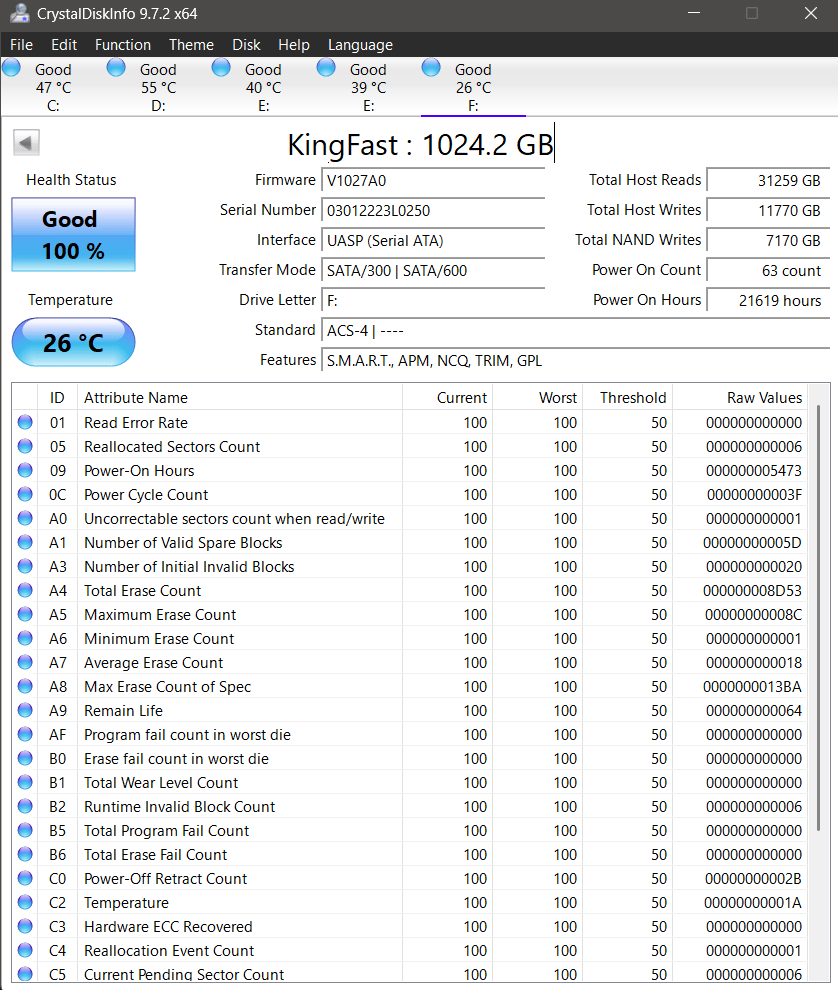Click the status orb of Runtime Invalid Block Count
Screen dimensions: 838x990
coord(25,806)
